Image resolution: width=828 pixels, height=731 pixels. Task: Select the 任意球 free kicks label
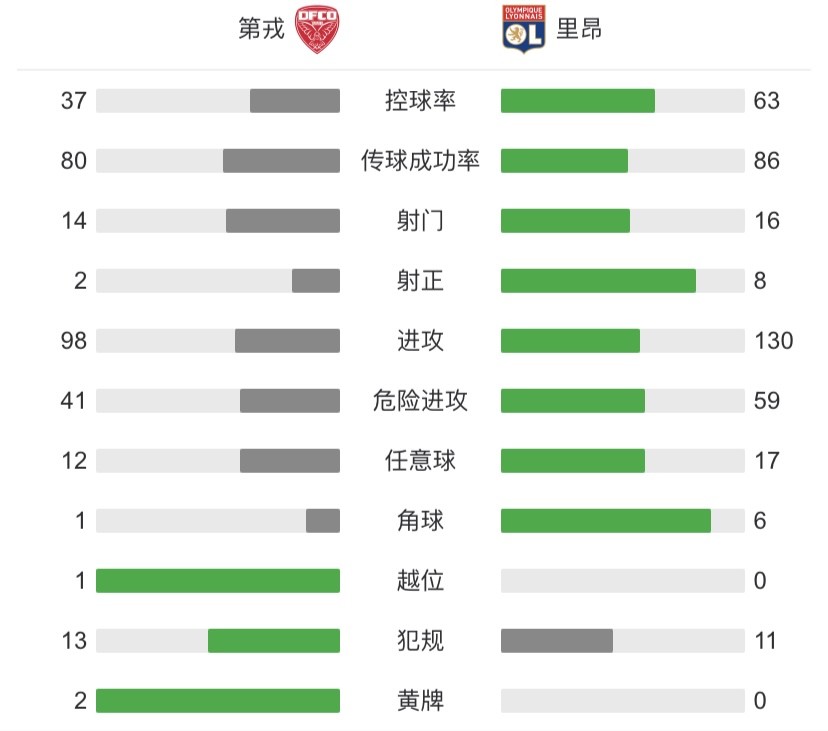tap(420, 461)
